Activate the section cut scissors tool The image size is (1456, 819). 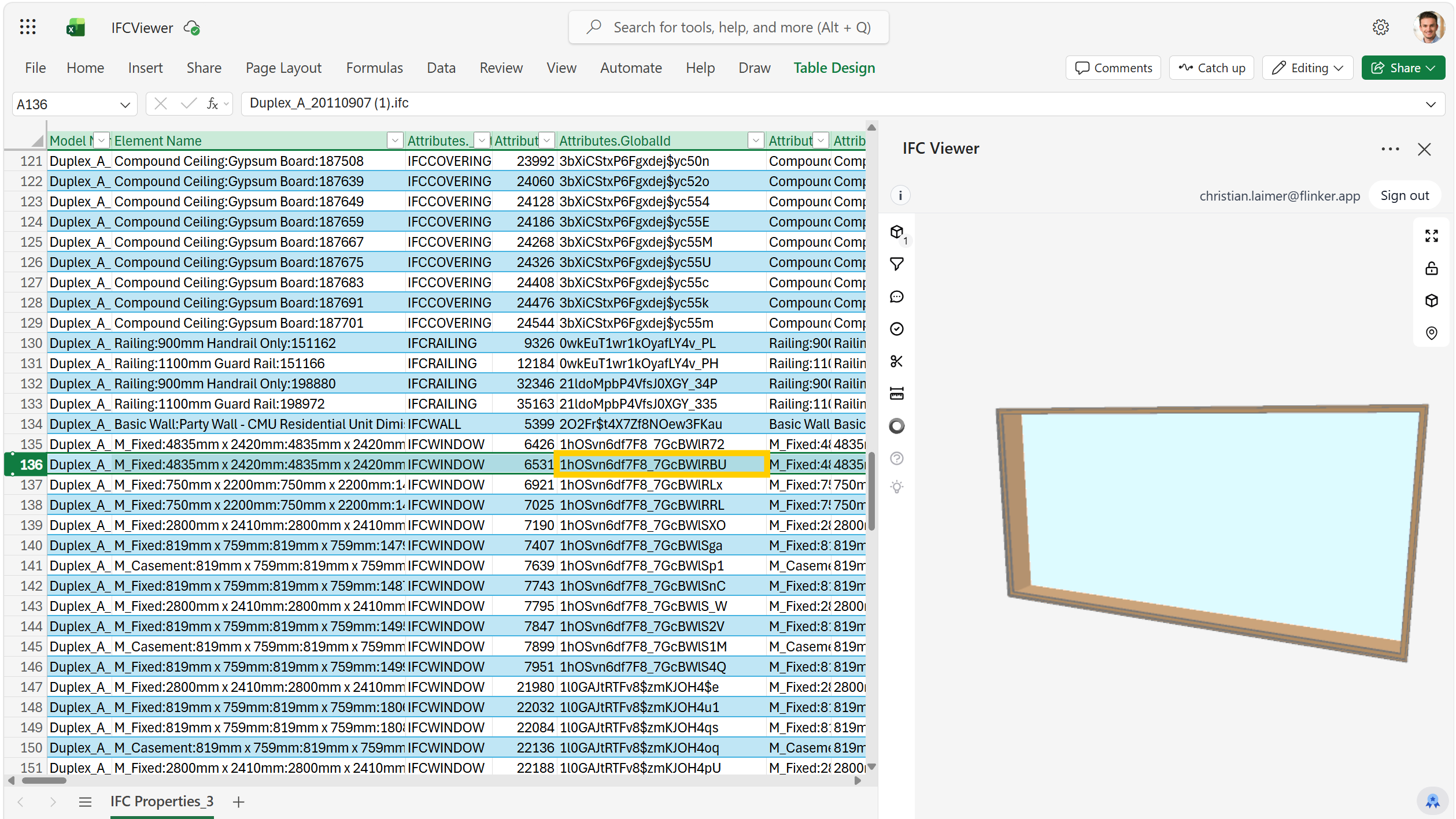click(897, 361)
